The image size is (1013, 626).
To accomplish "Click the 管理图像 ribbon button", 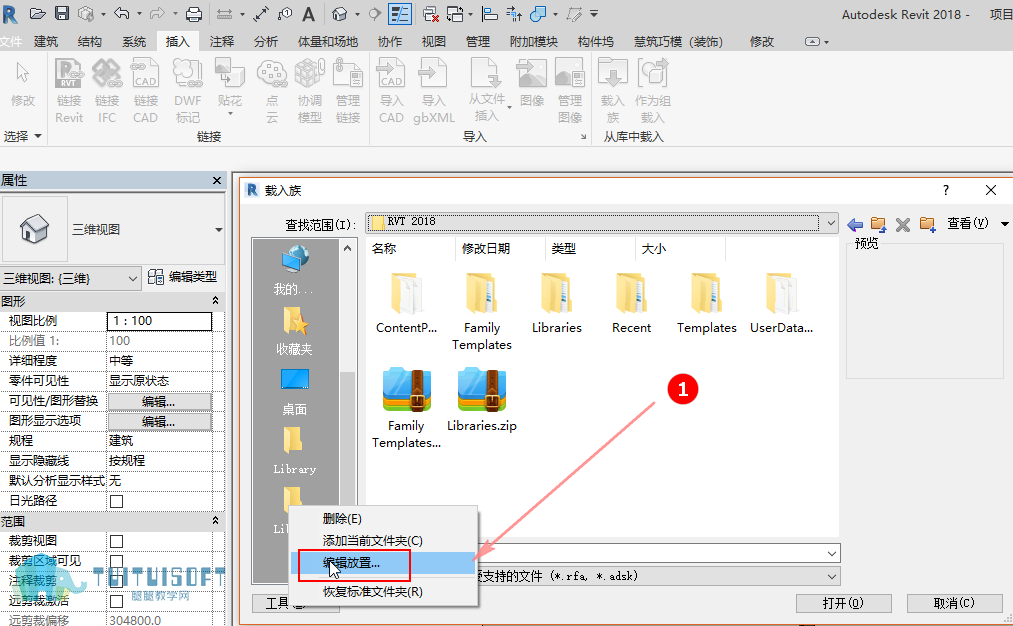I will pos(570,90).
